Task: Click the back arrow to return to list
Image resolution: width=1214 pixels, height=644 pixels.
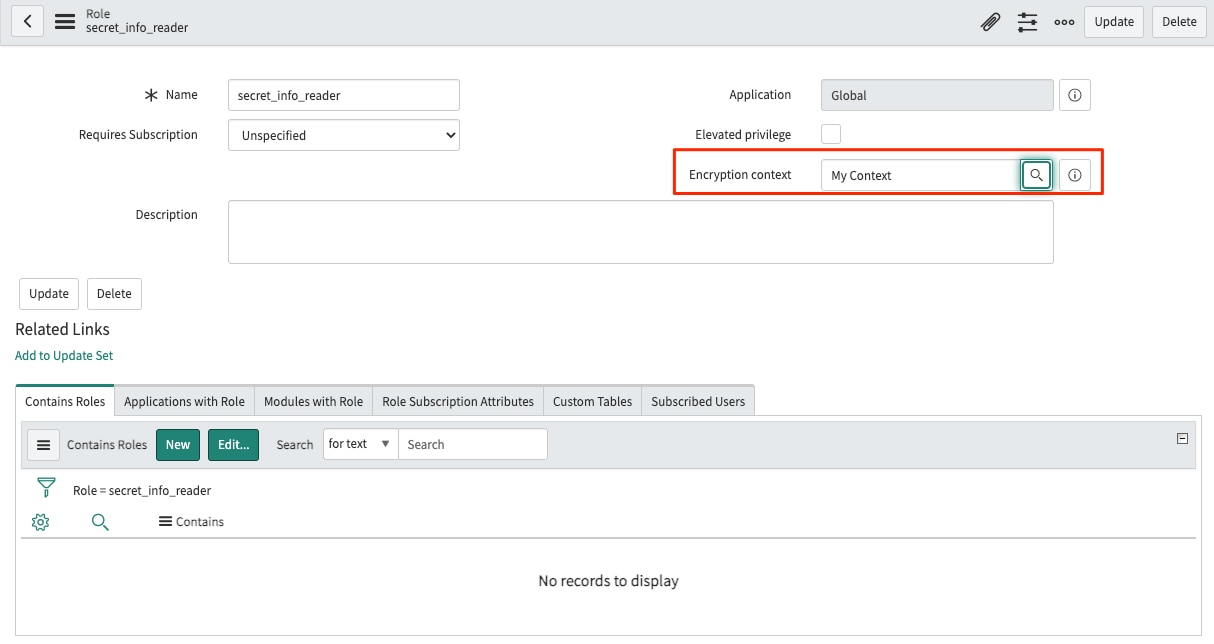Action: tap(27, 21)
